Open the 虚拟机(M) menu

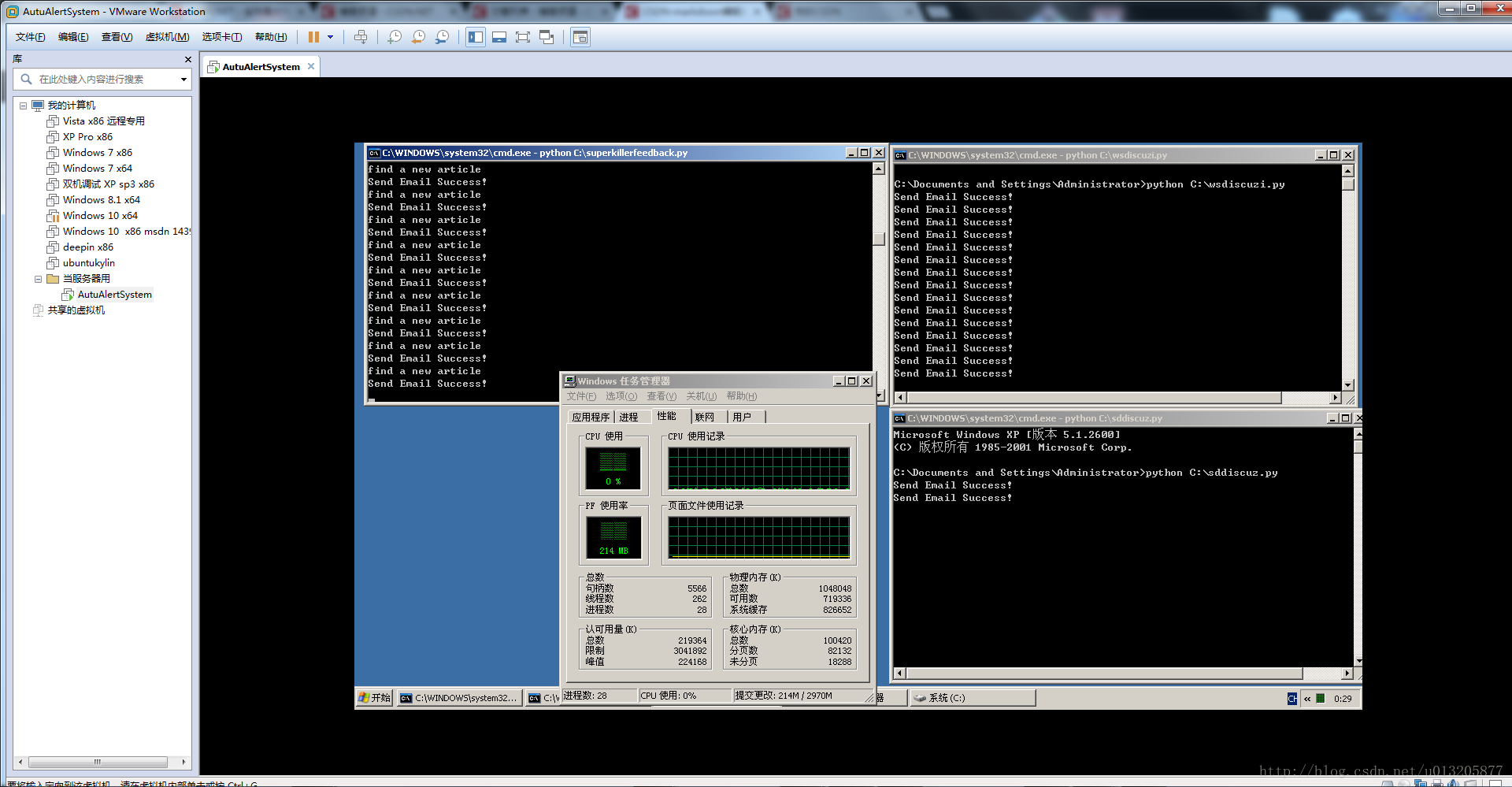tap(167, 37)
